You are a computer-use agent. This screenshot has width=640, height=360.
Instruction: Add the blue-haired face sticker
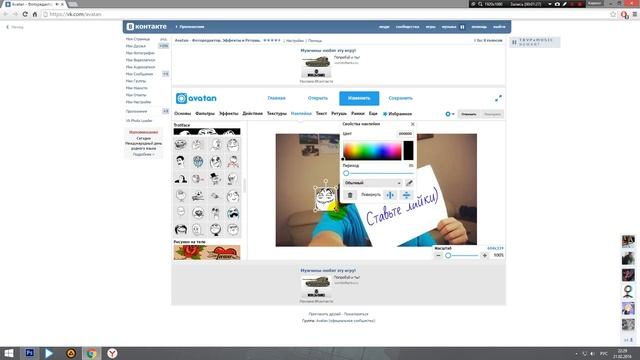[198, 162]
